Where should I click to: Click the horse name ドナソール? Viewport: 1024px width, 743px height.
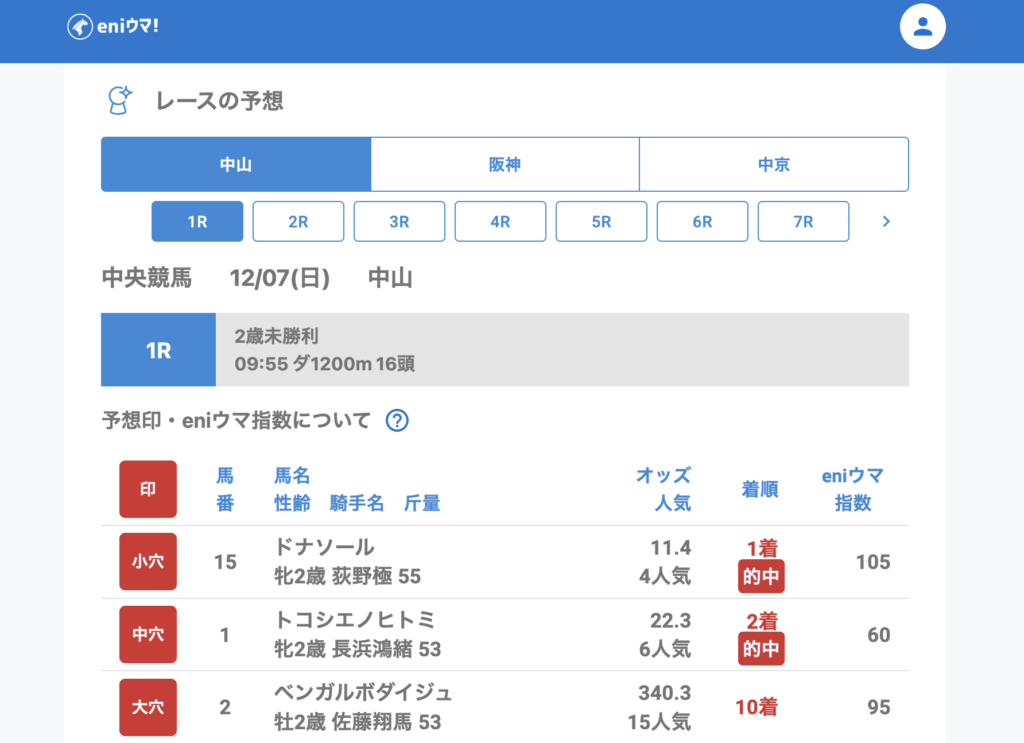pos(324,547)
